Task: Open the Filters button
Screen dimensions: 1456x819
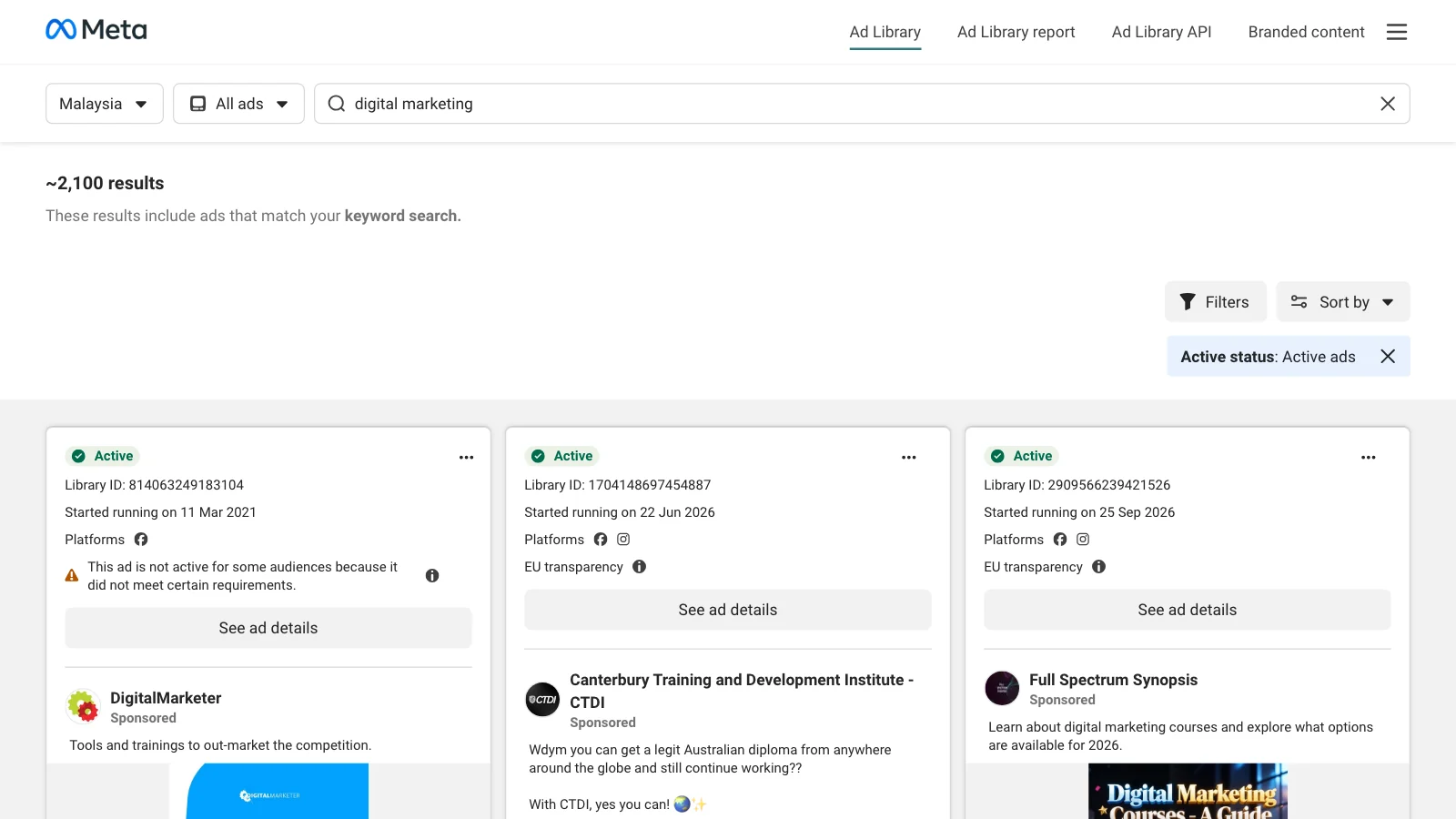Action: click(x=1216, y=302)
